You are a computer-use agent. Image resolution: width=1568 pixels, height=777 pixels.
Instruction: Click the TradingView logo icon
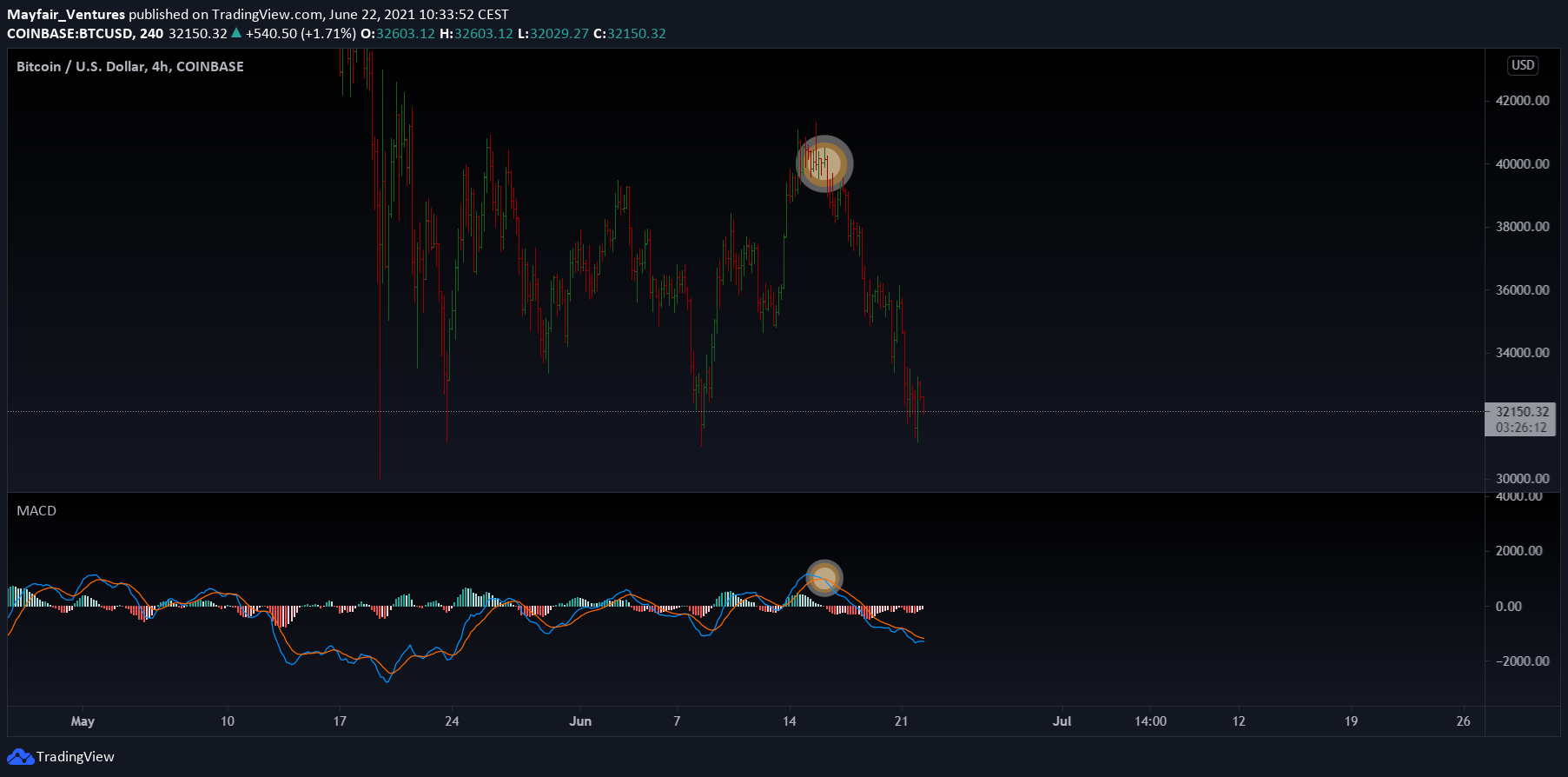(20, 757)
